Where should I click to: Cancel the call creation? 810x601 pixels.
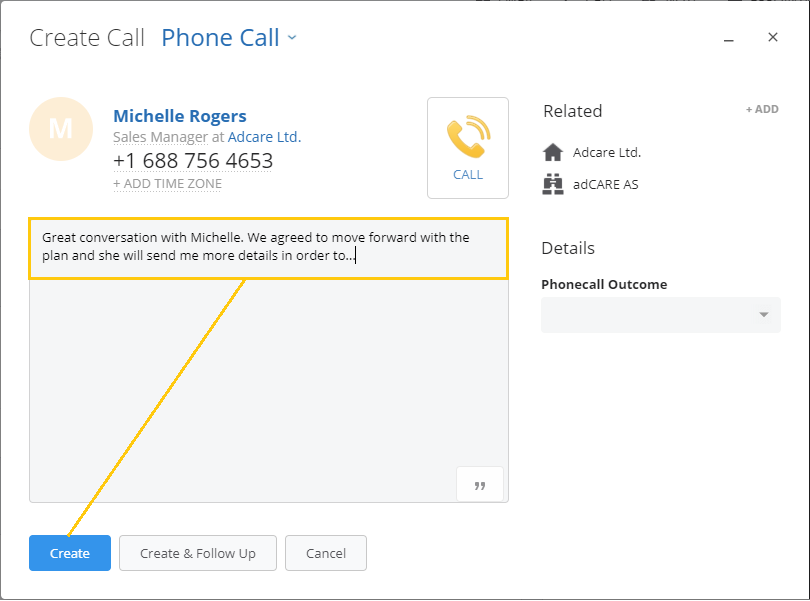pos(325,552)
